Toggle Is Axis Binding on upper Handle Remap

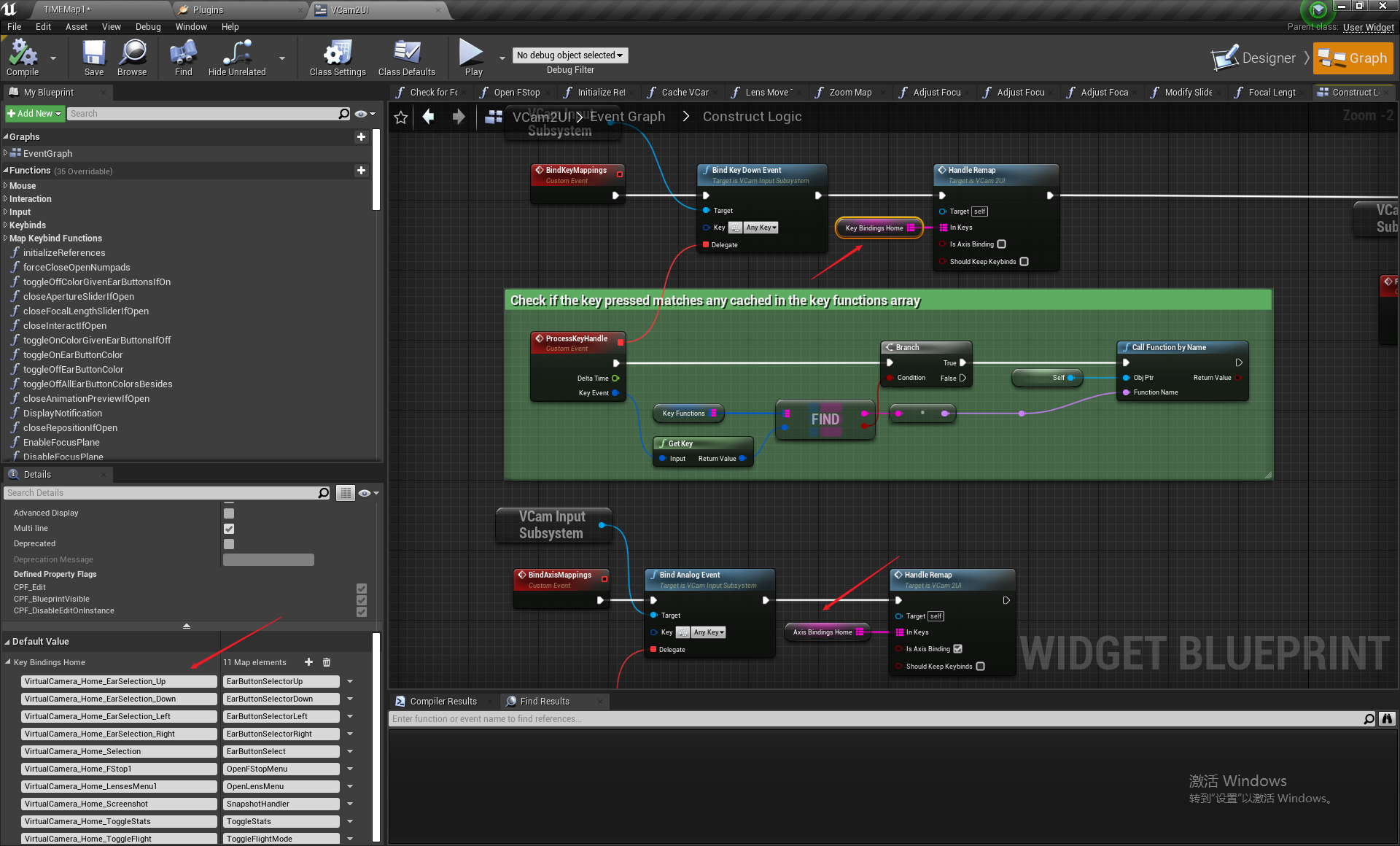(x=1002, y=244)
